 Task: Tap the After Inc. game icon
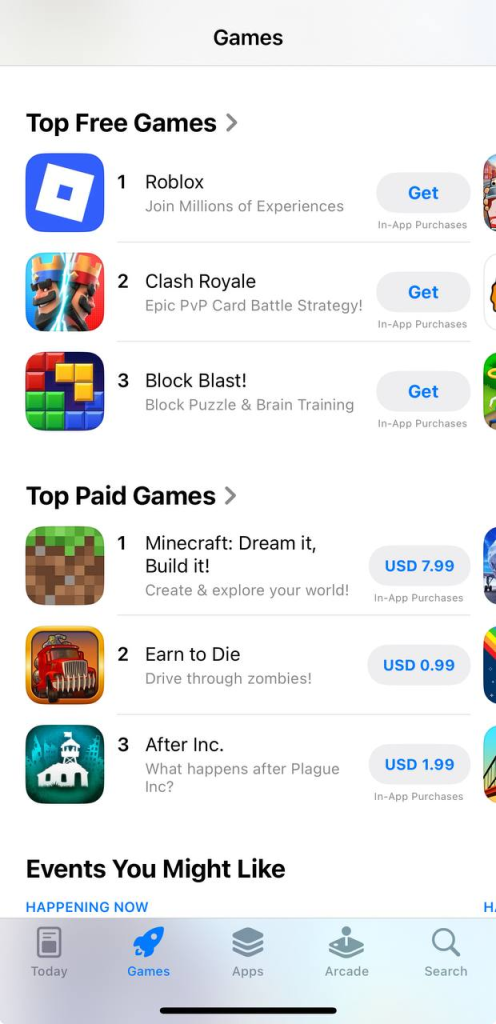coord(65,764)
